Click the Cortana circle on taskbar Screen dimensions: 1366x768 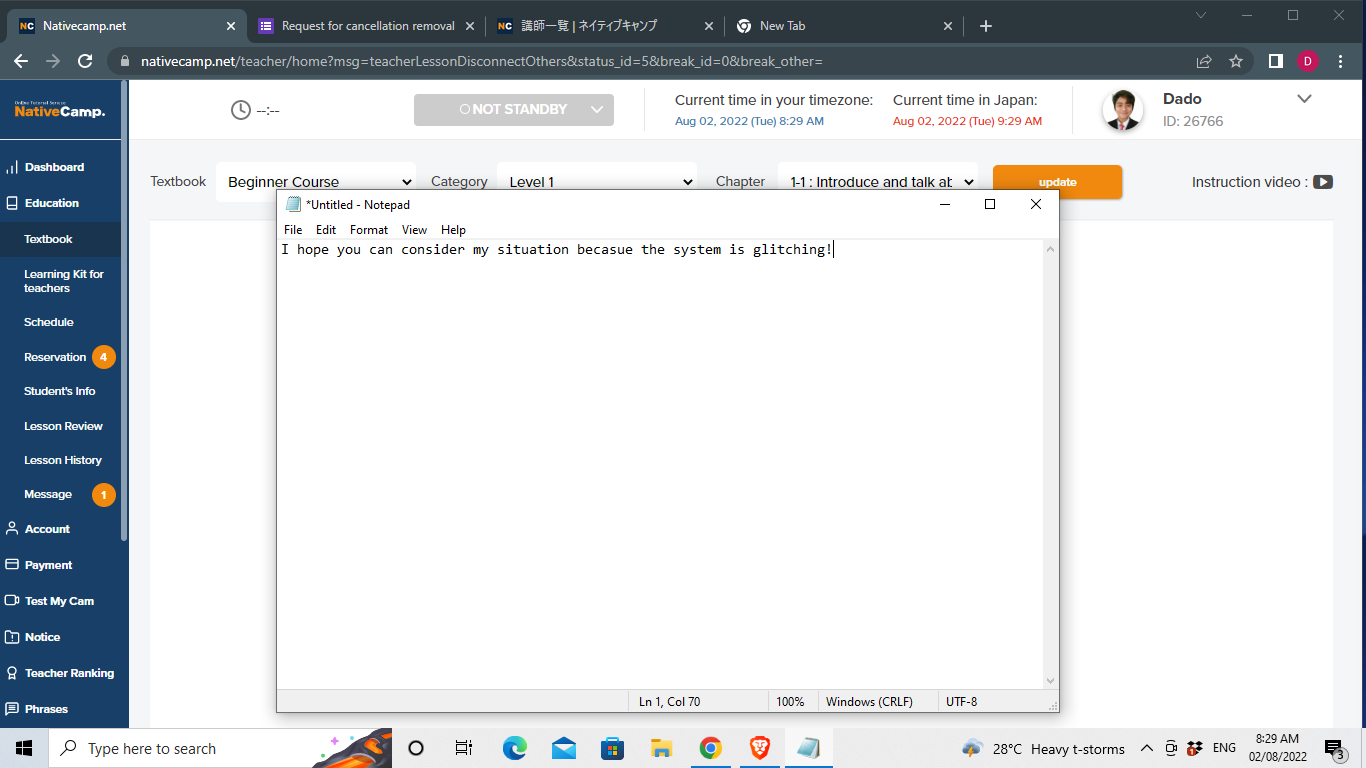(416, 748)
